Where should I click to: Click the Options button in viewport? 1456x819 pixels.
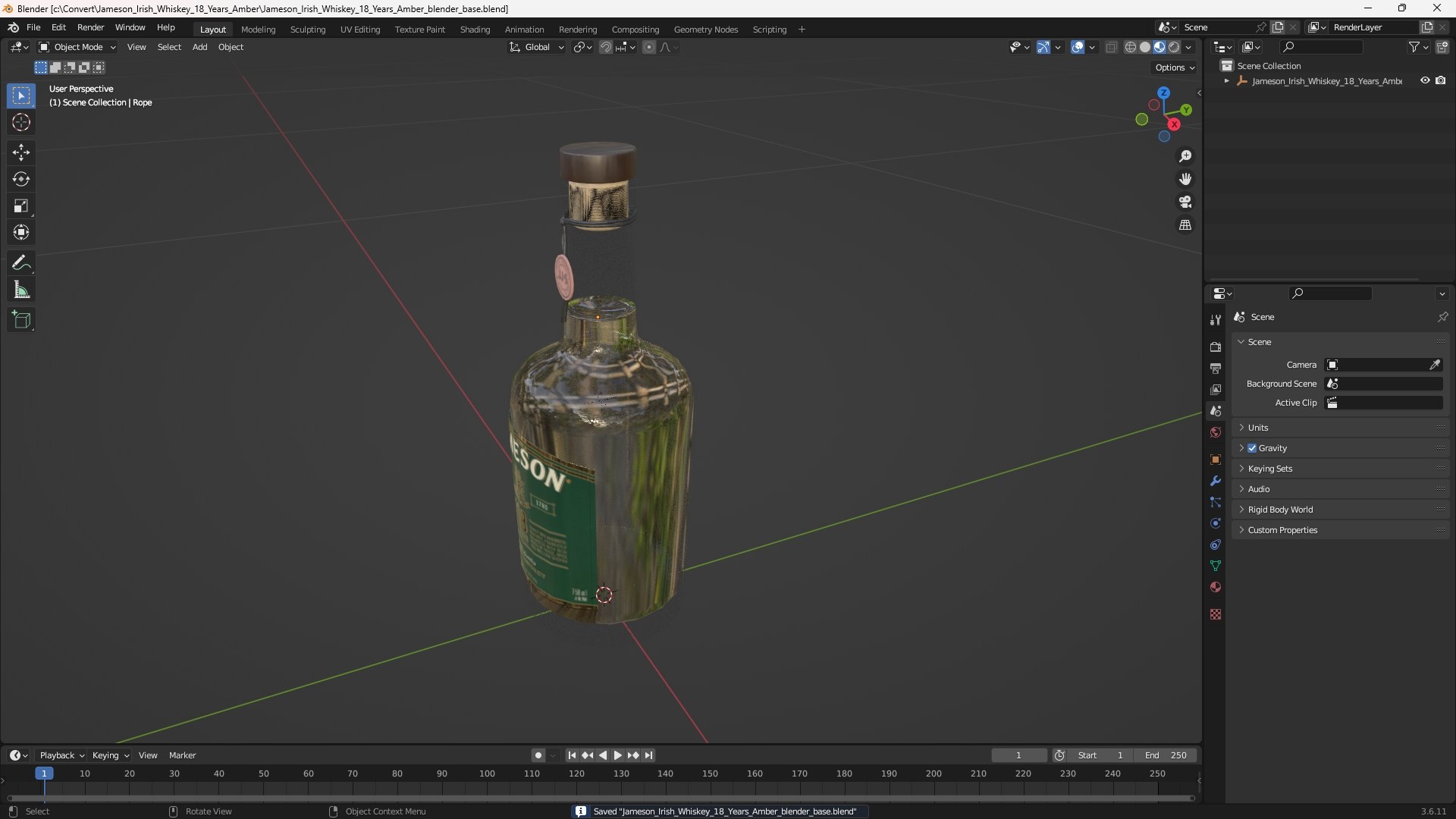(1175, 67)
